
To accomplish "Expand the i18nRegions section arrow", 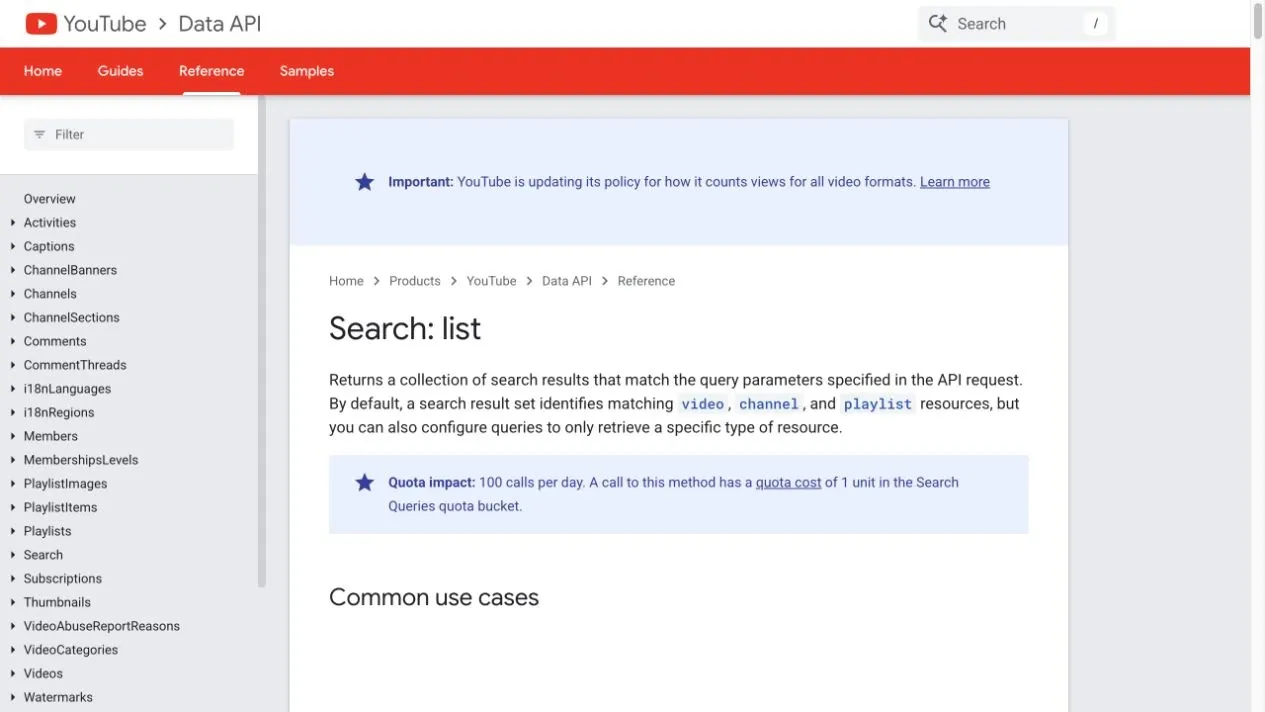I will (12, 413).
